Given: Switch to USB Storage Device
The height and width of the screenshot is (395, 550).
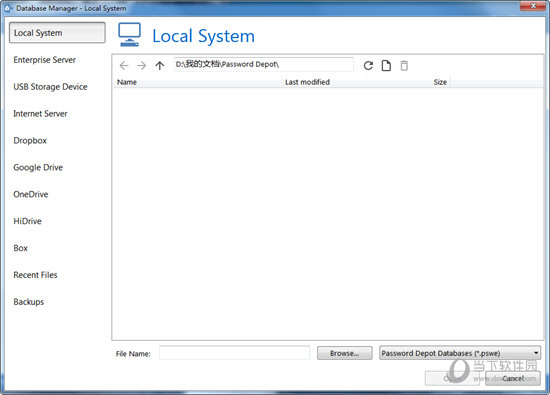Looking at the screenshot, I should tap(51, 87).
